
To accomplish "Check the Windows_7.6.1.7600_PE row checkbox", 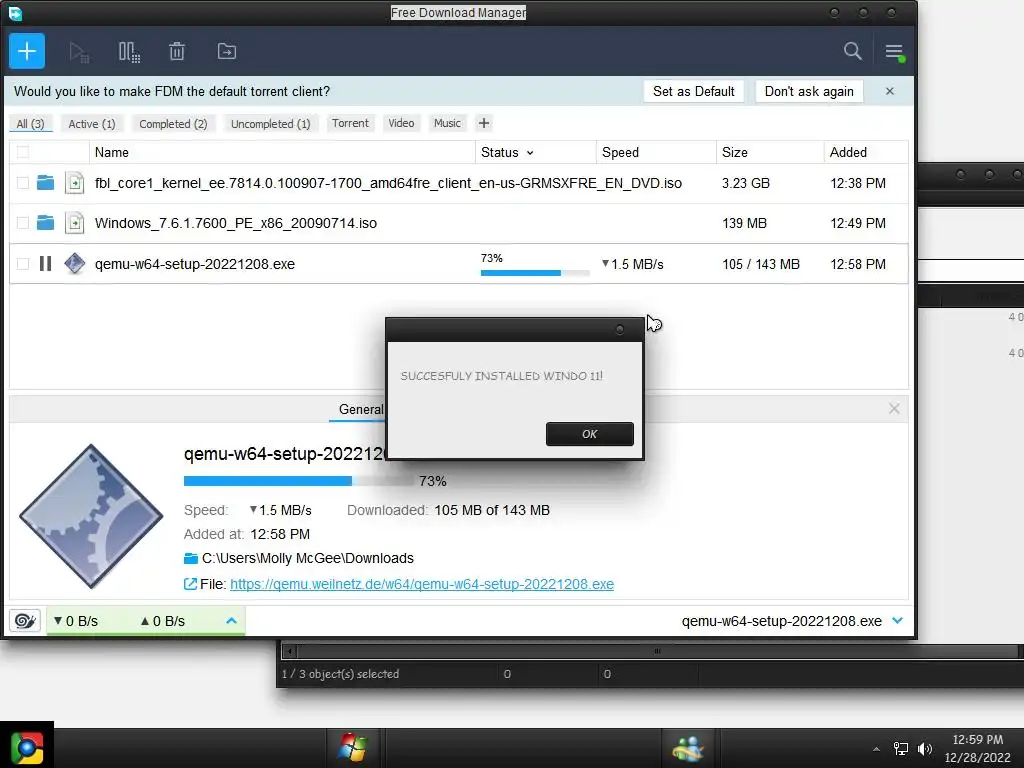I will point(23,223).
